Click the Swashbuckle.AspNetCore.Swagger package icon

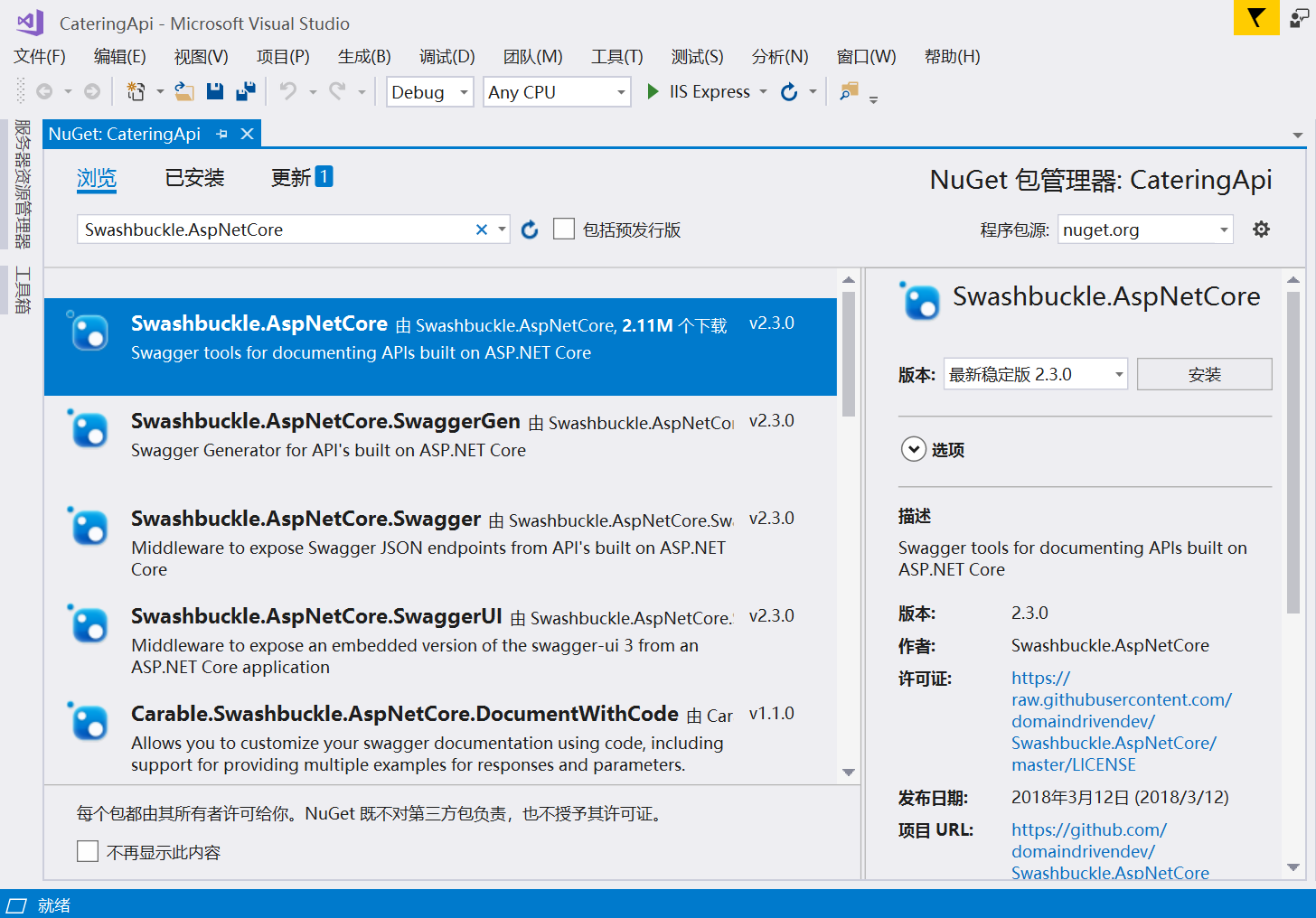click(89, 526)
